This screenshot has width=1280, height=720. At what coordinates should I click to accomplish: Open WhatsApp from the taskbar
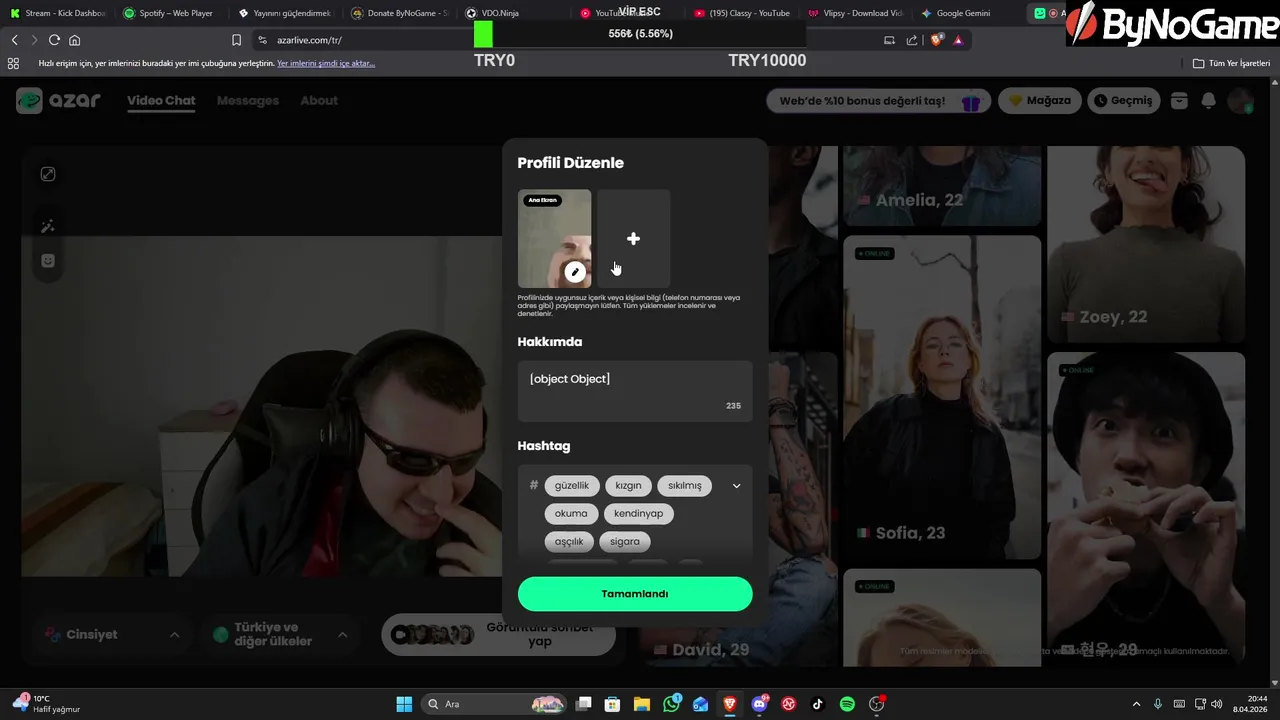(671, 704)
